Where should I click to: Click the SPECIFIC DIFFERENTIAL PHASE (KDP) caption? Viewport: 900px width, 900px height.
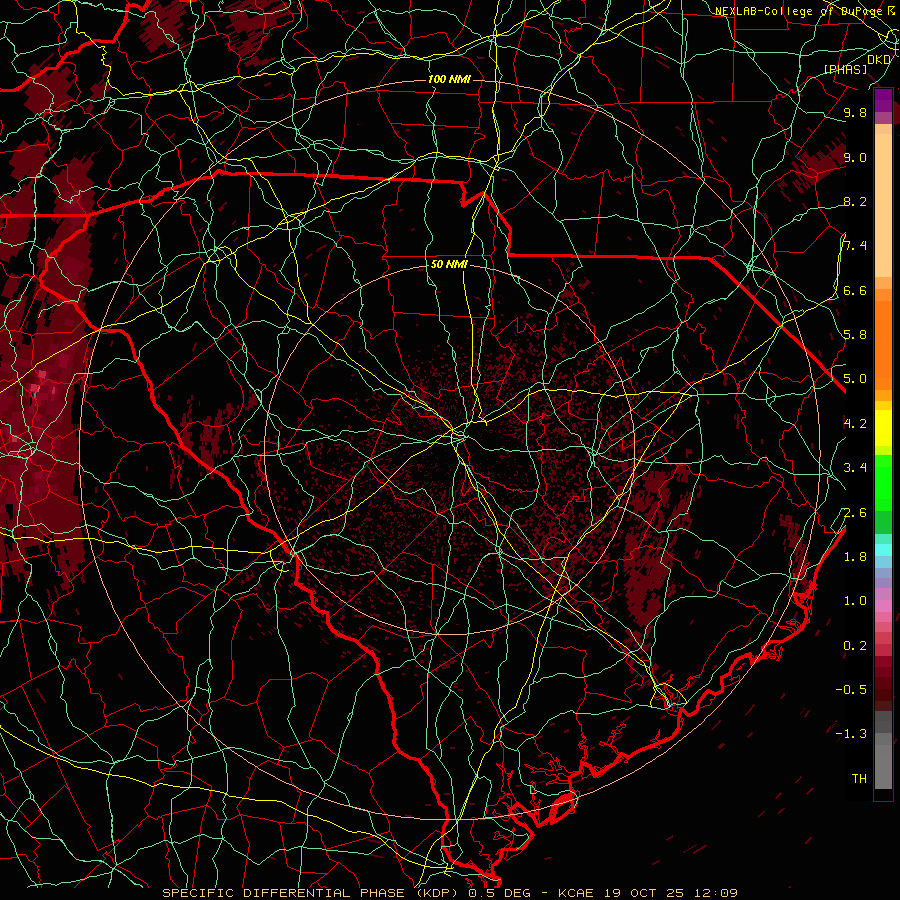[x=313, y=893]
